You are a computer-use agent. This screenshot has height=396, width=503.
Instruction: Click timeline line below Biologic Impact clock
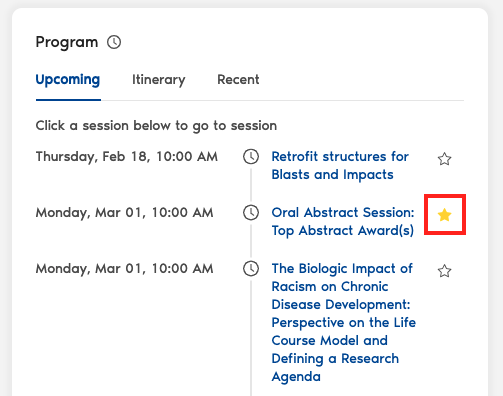[x=251, y=338]
